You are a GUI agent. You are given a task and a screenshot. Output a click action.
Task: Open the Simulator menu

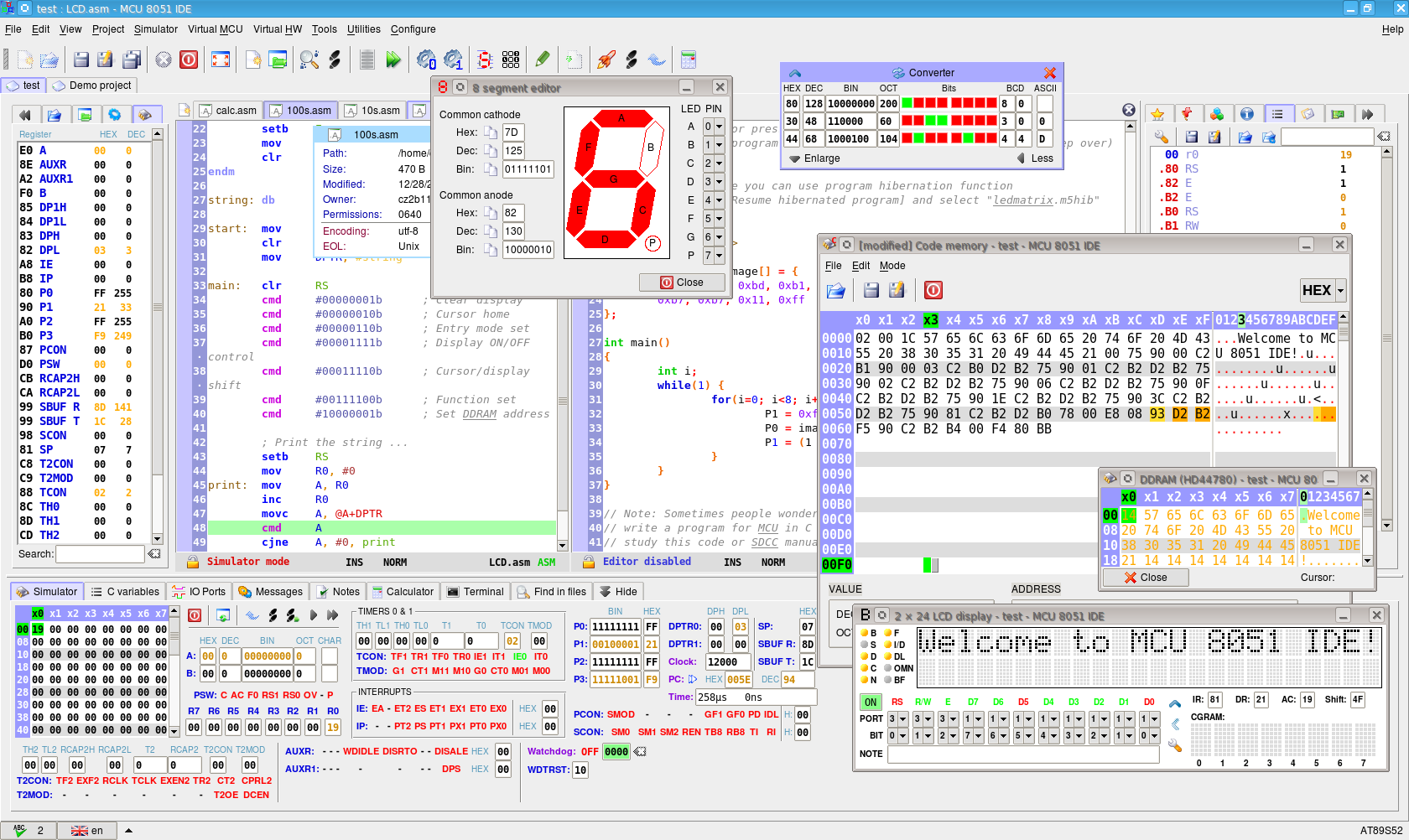pos(156,29)
